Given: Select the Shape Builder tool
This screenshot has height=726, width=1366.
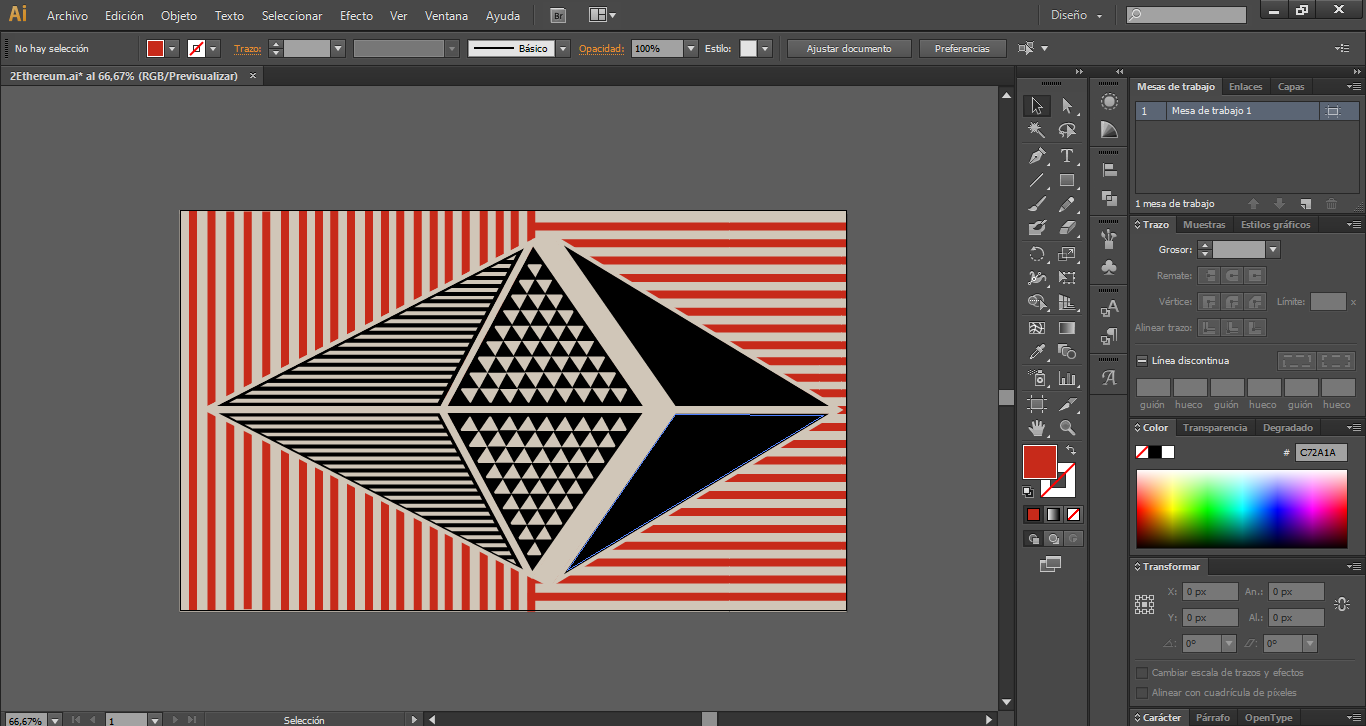Looking at the screenshot, I should [1037, 303].
